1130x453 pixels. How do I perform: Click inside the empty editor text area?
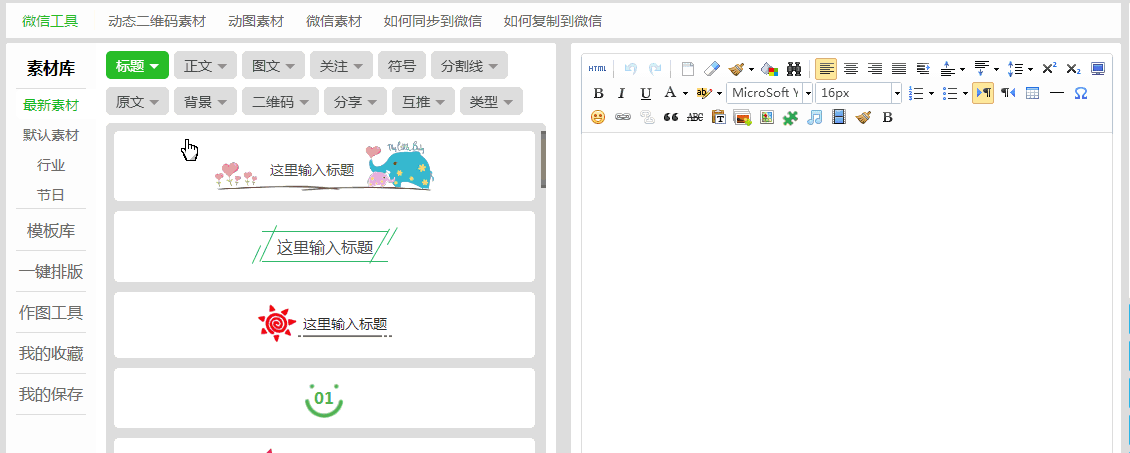(x=847, y=292)
